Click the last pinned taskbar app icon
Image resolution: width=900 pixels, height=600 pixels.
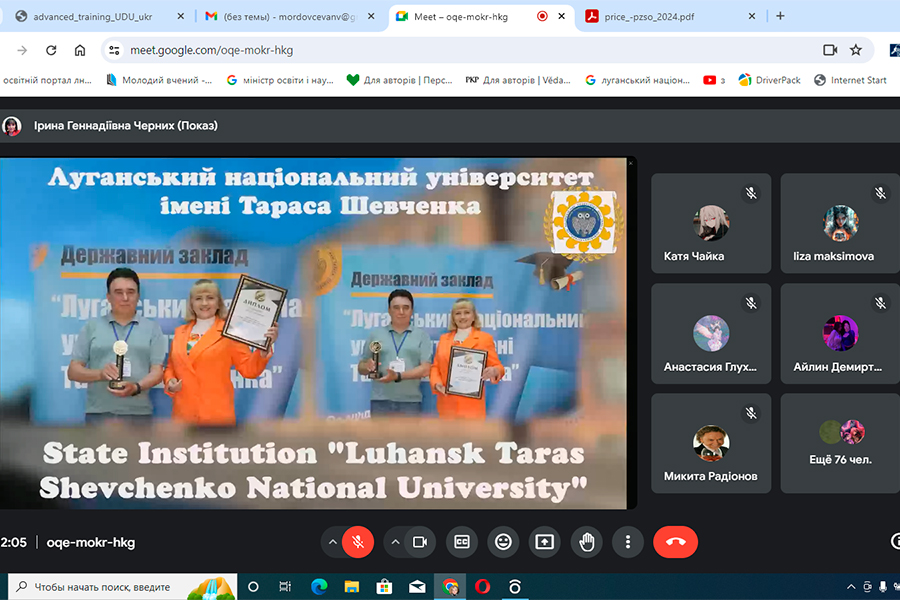tap(515, 587)
